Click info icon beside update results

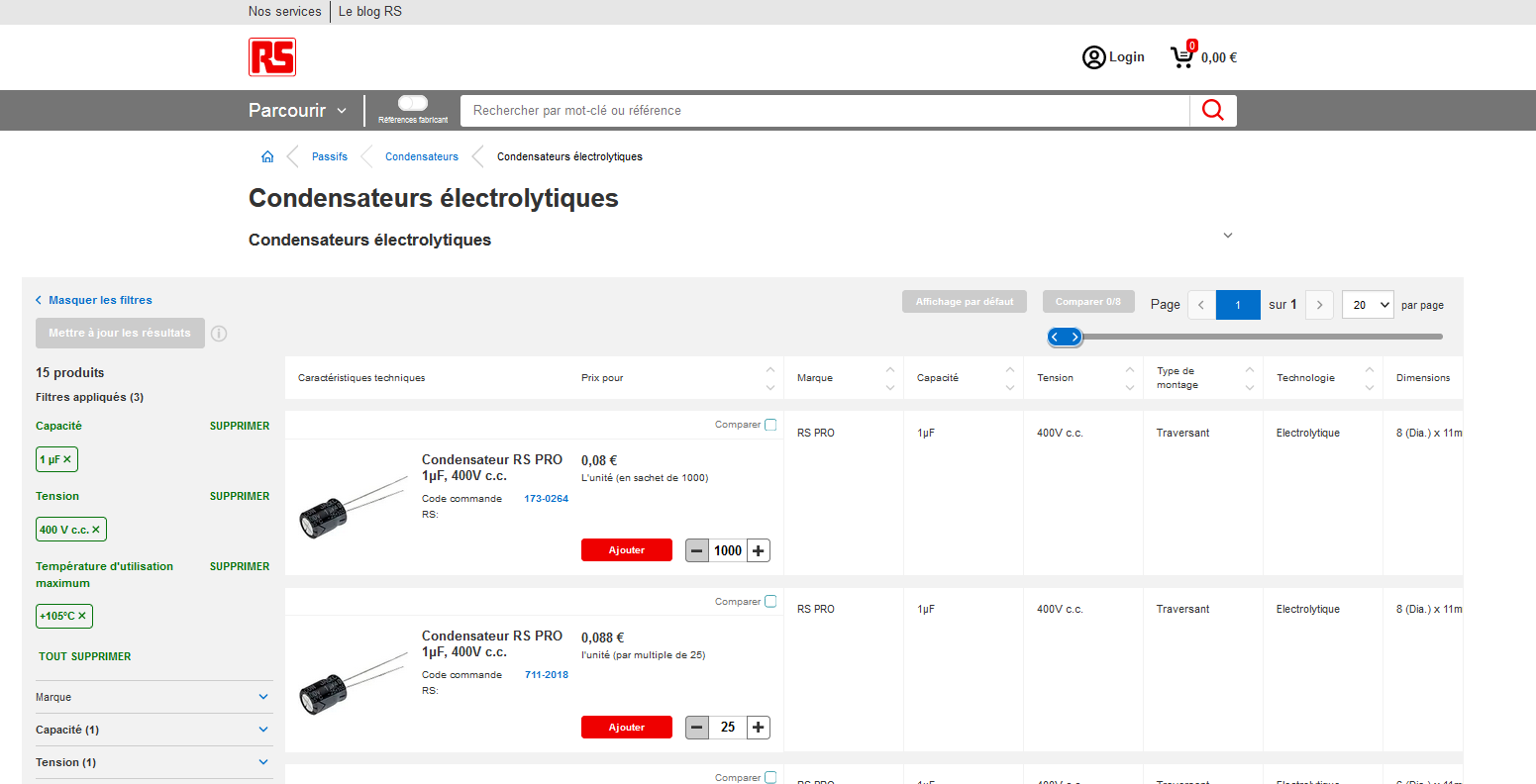point(219,334)
